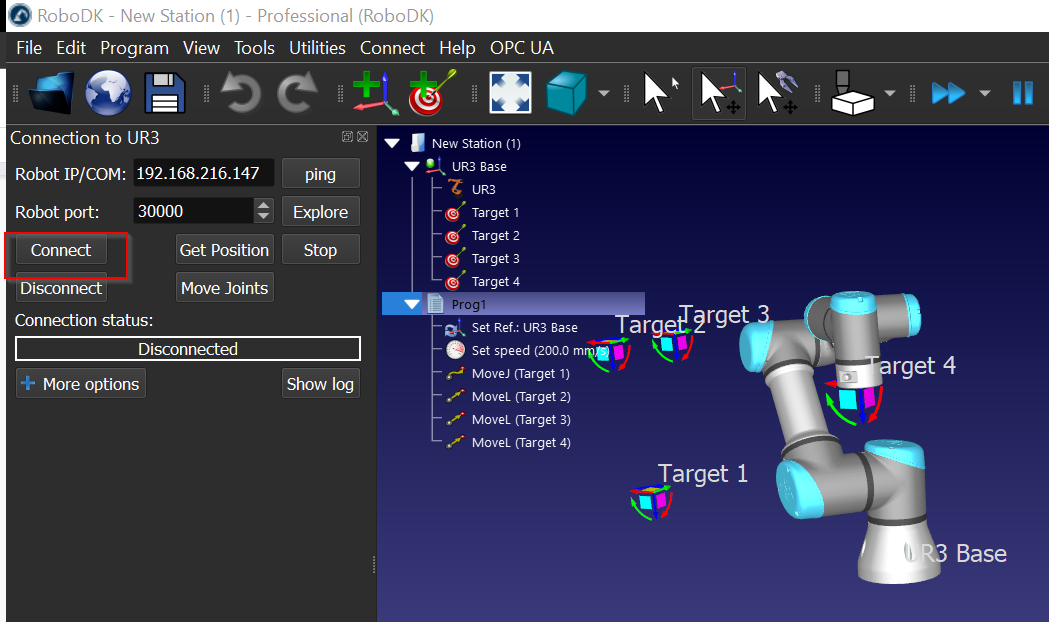Image resolution: width=1049 pixels, height=622 pixels.
Task: Open a station file via folder icon
Action: [52, 93]
